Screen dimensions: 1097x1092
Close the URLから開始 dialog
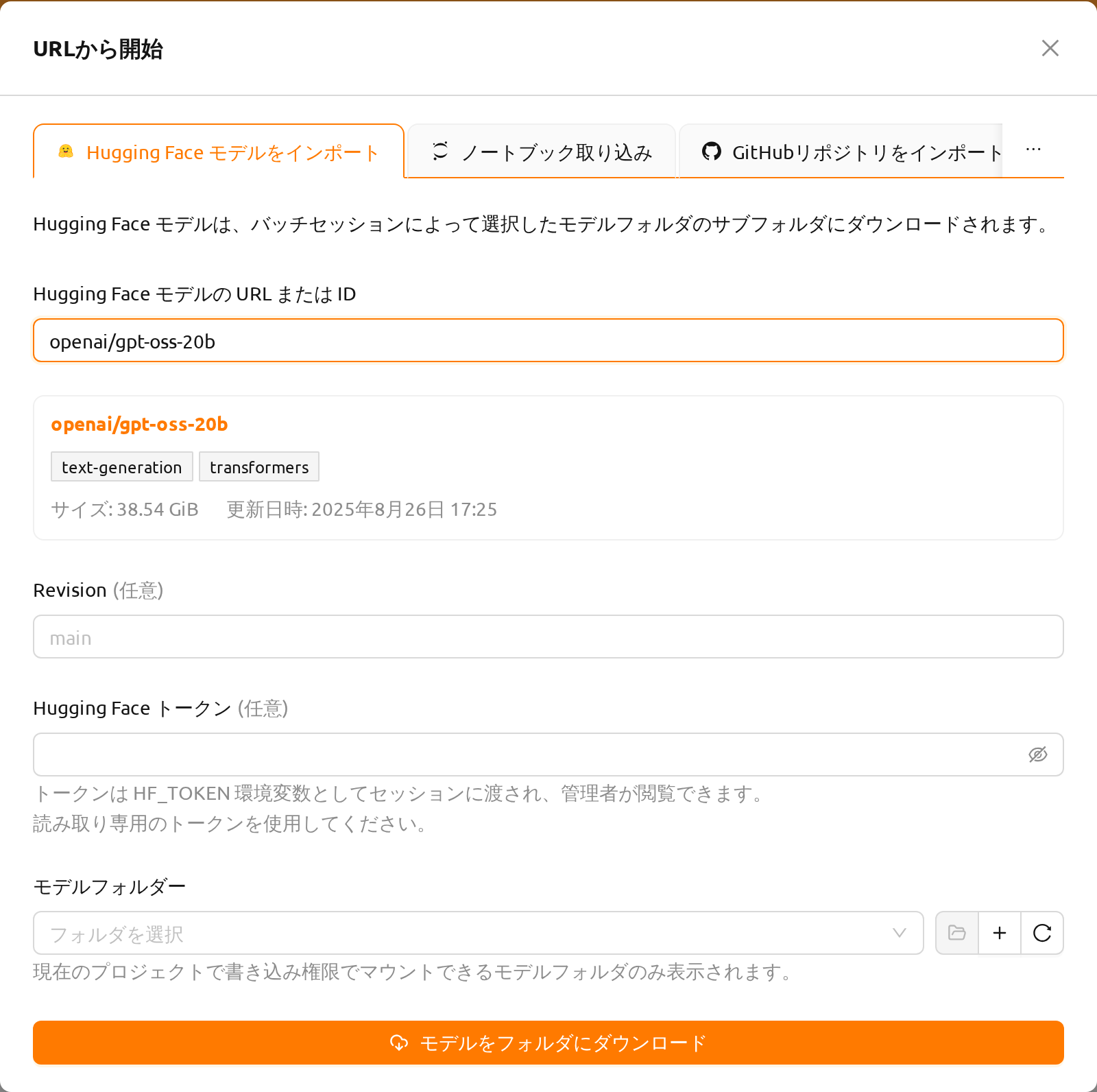click(x=1050, y=48)
